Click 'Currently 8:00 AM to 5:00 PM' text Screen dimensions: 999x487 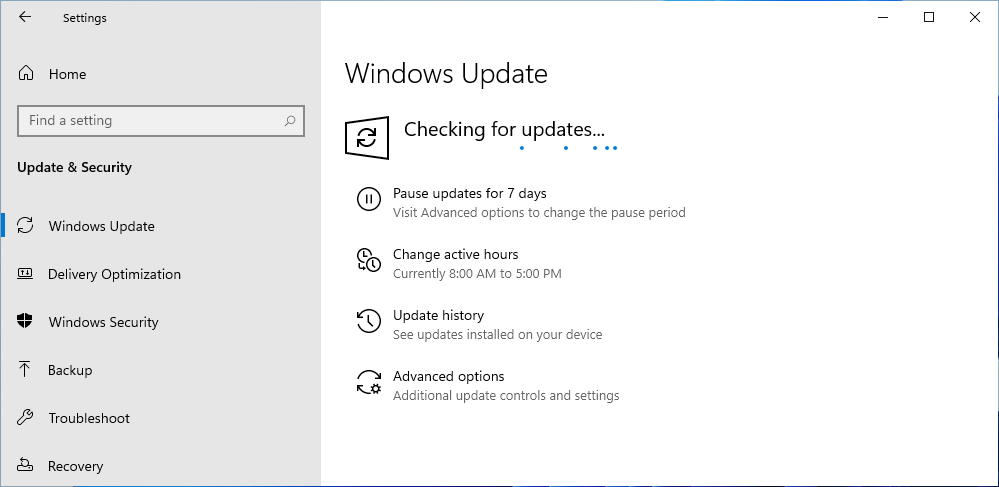tap(477, 273)
